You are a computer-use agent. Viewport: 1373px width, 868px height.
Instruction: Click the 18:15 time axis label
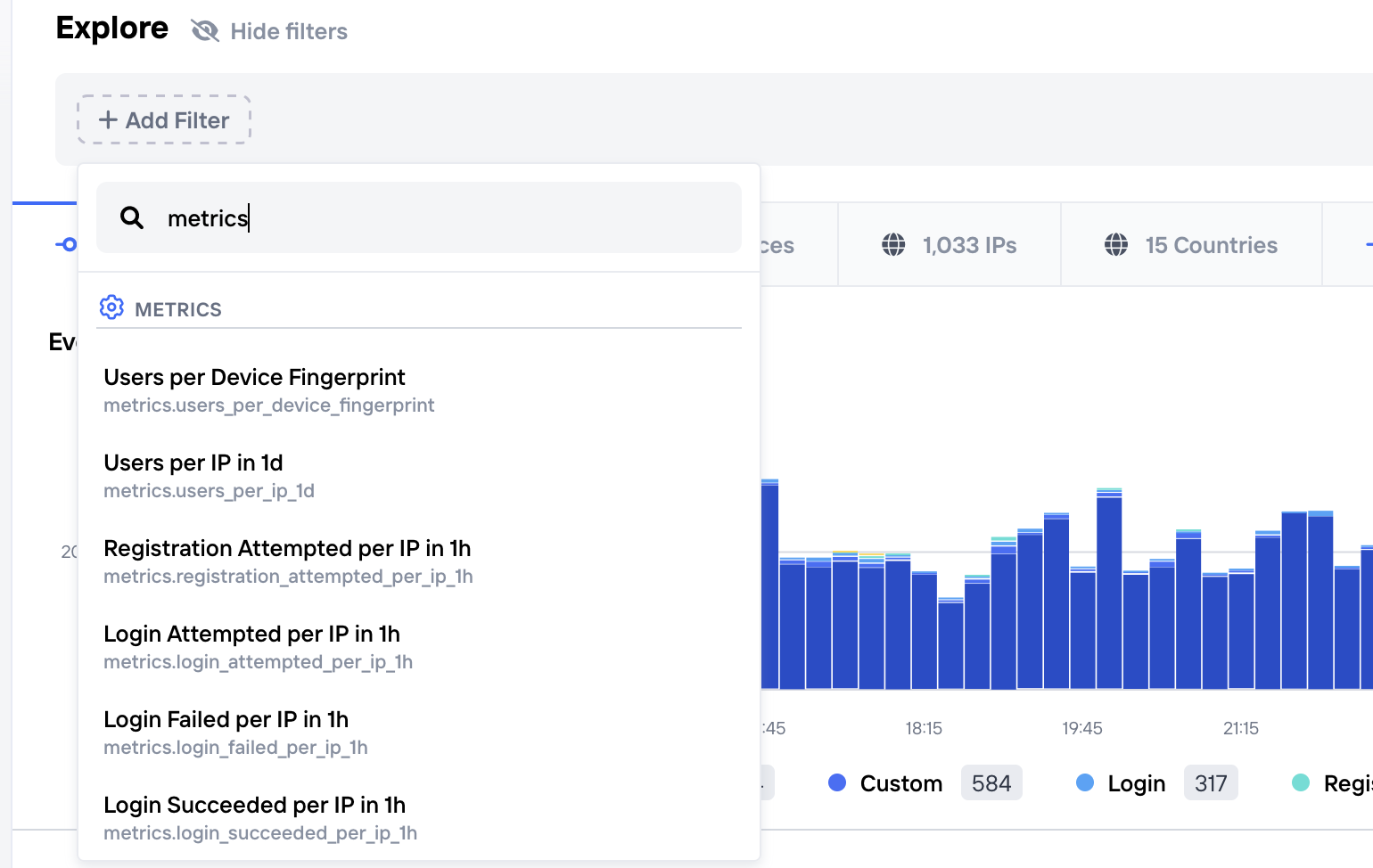click(x=924, y=728)
